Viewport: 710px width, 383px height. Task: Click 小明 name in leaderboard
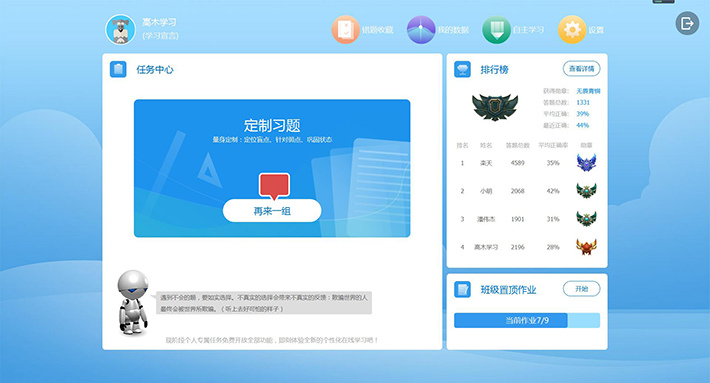(x=486, y=191)
